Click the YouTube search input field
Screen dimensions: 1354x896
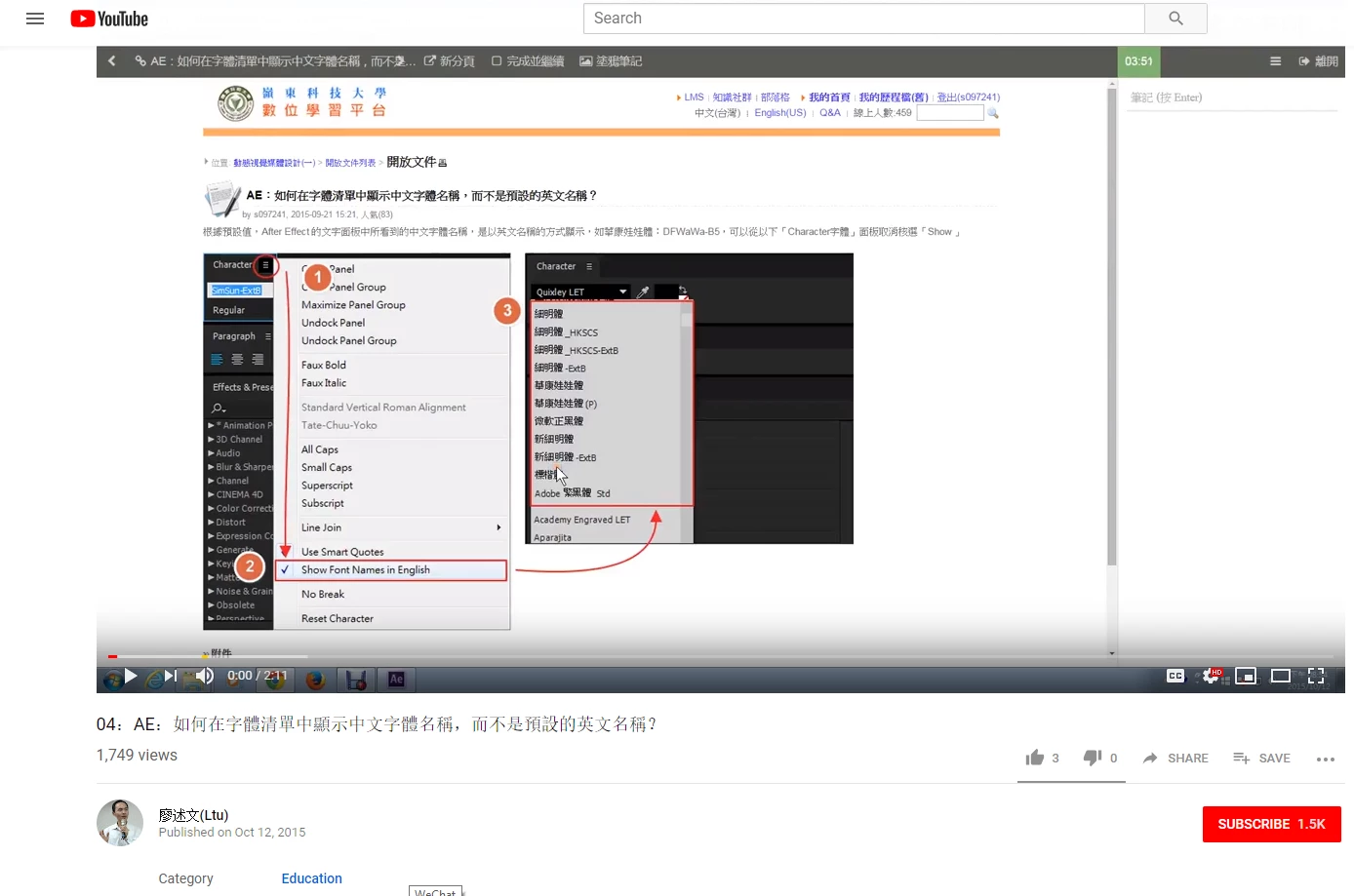click(863, 19)
